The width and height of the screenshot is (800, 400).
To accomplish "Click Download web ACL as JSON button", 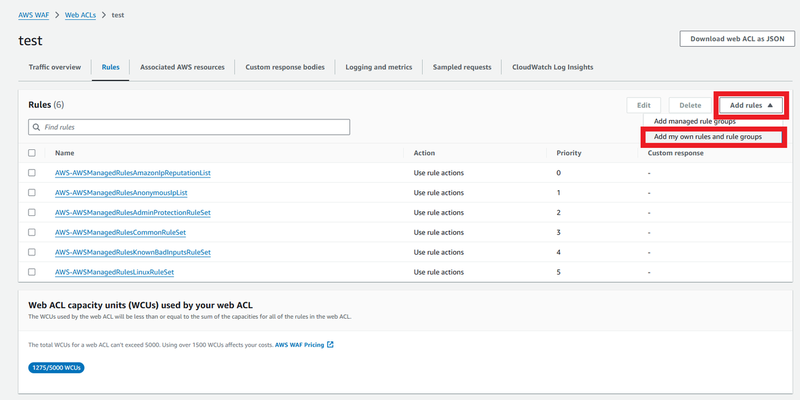I will tap(737, 39).
